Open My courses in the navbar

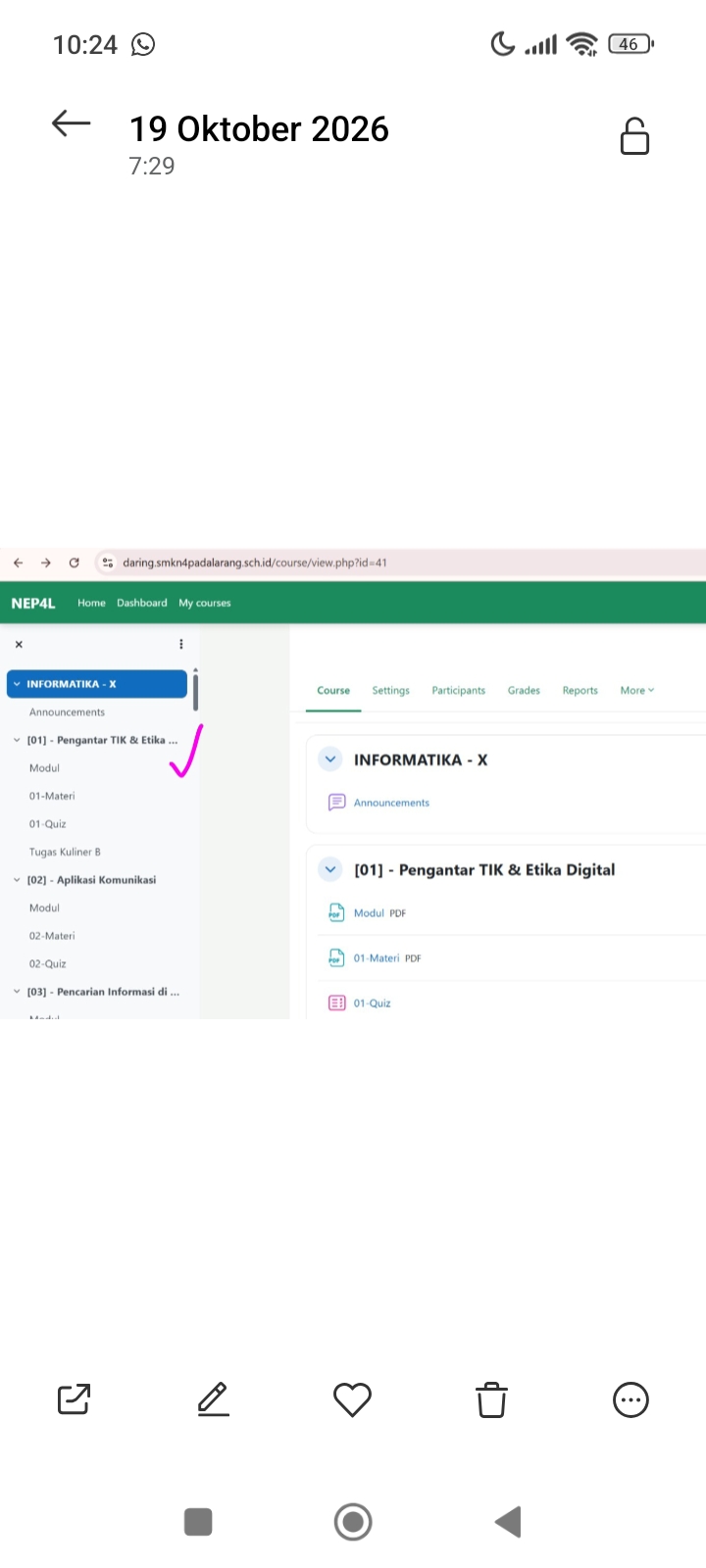205,603
